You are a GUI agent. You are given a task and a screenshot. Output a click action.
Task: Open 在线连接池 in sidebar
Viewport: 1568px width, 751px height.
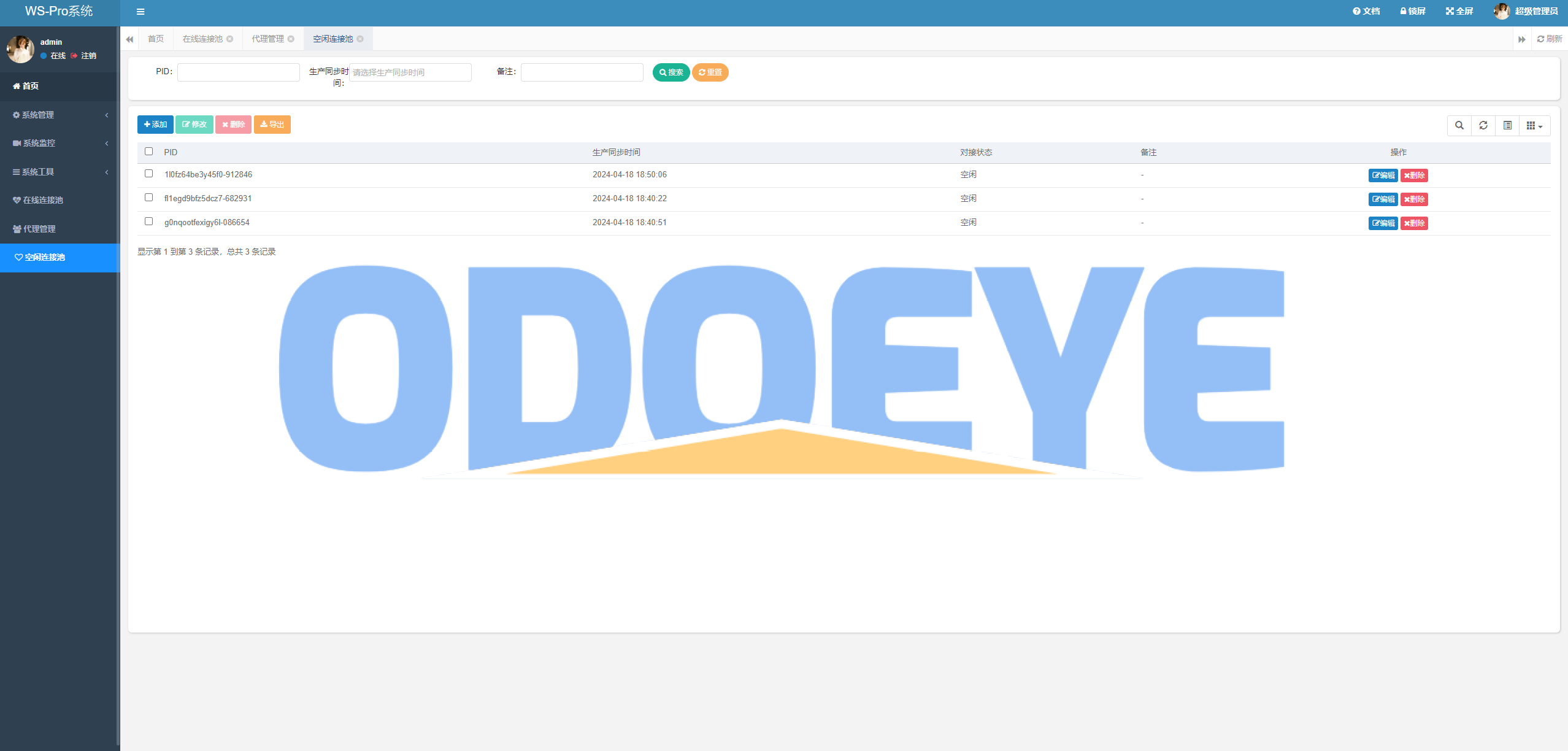tap(59, 200)
